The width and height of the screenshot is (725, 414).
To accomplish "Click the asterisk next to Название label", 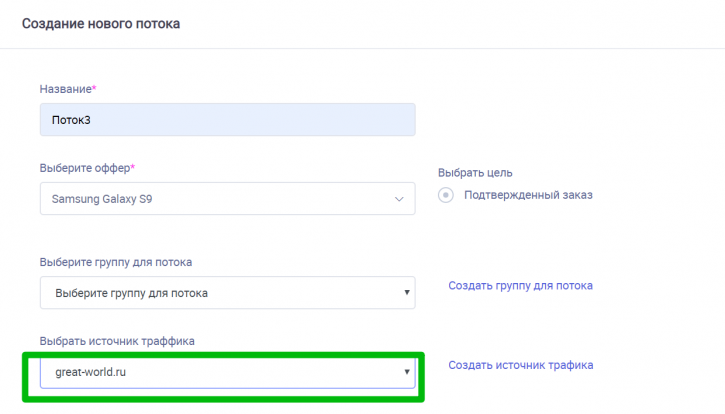I will pyautogui.click(x=94, y=87).
